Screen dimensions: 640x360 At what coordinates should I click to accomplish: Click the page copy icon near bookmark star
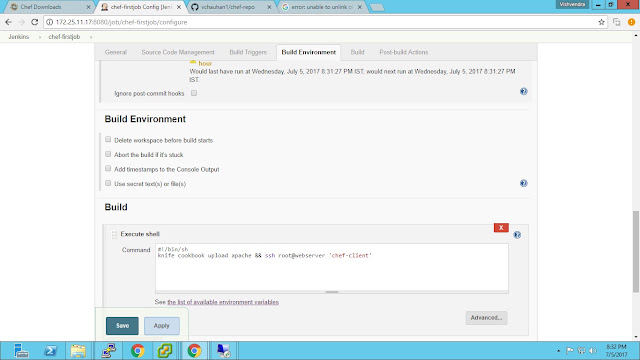pos(616,22)
